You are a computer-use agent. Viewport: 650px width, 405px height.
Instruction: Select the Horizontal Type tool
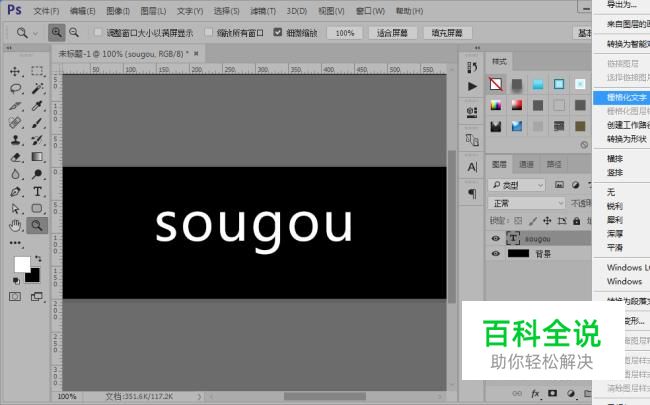(x=37, y=192)
